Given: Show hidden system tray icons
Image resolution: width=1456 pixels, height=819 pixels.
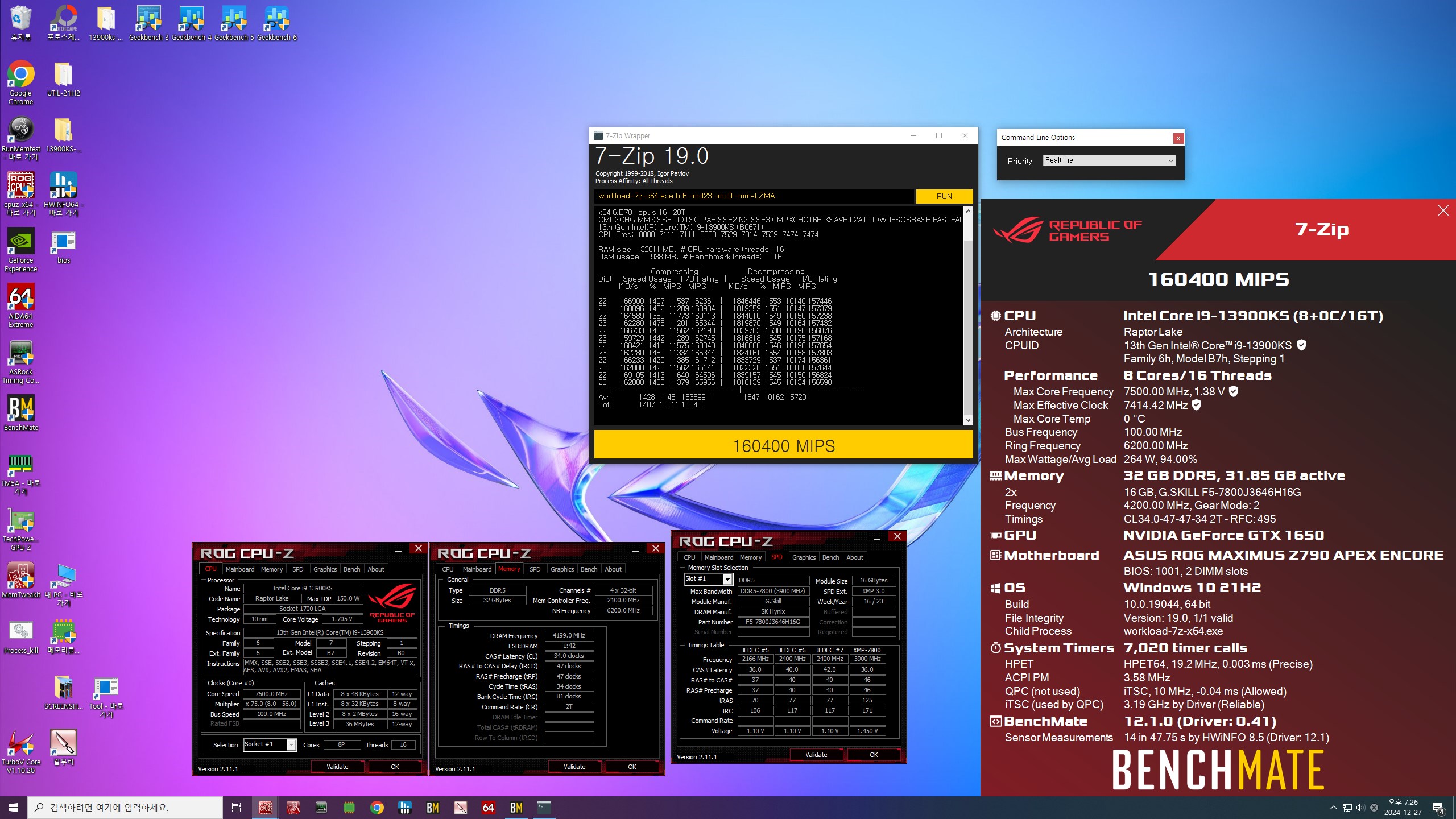Looking at the screenshot, I should pos(1333,808).
